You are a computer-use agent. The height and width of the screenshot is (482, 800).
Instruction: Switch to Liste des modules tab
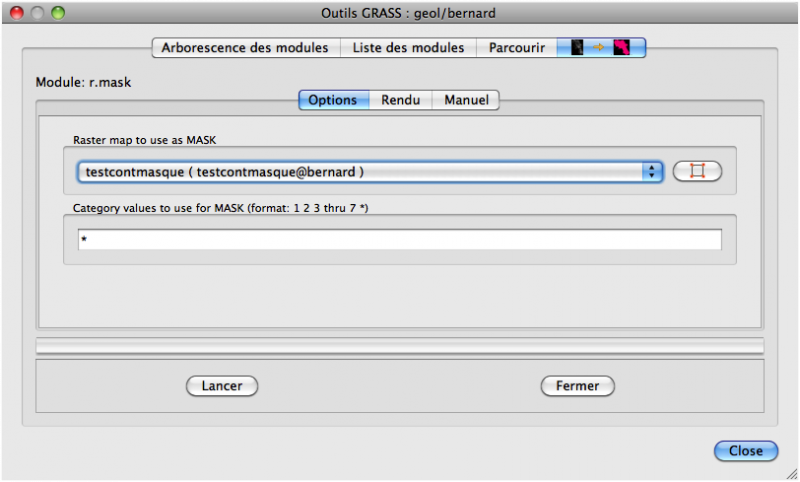408,47
